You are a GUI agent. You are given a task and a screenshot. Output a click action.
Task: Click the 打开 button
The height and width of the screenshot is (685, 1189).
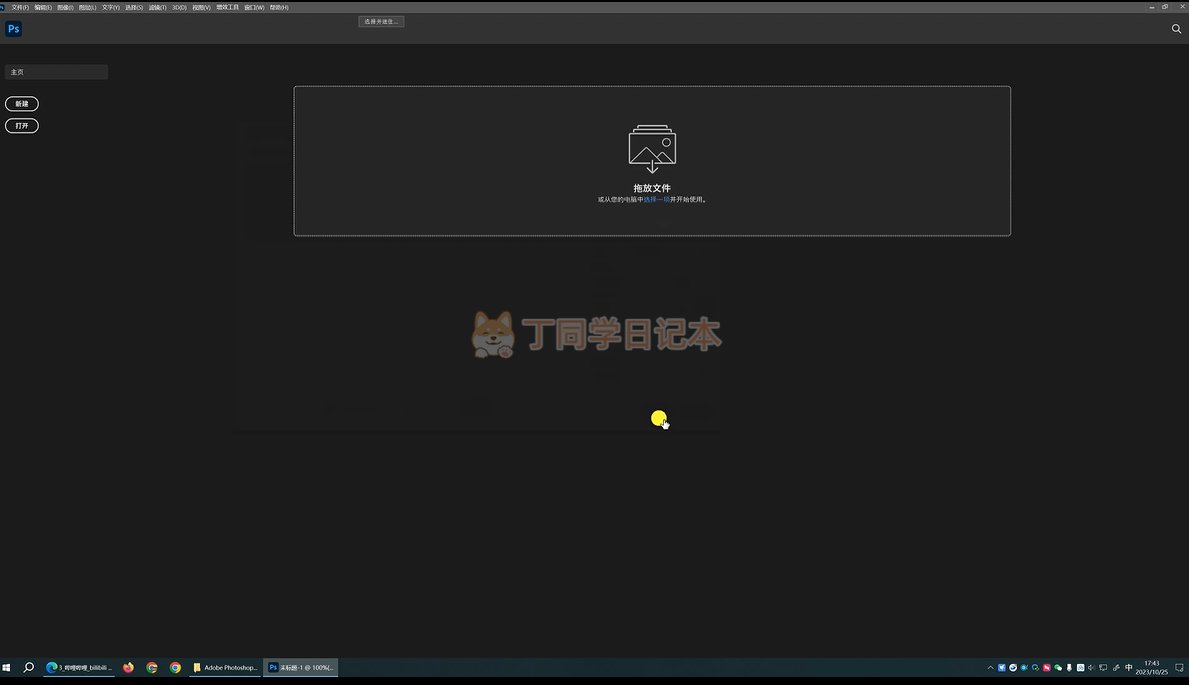click(22, 126)
